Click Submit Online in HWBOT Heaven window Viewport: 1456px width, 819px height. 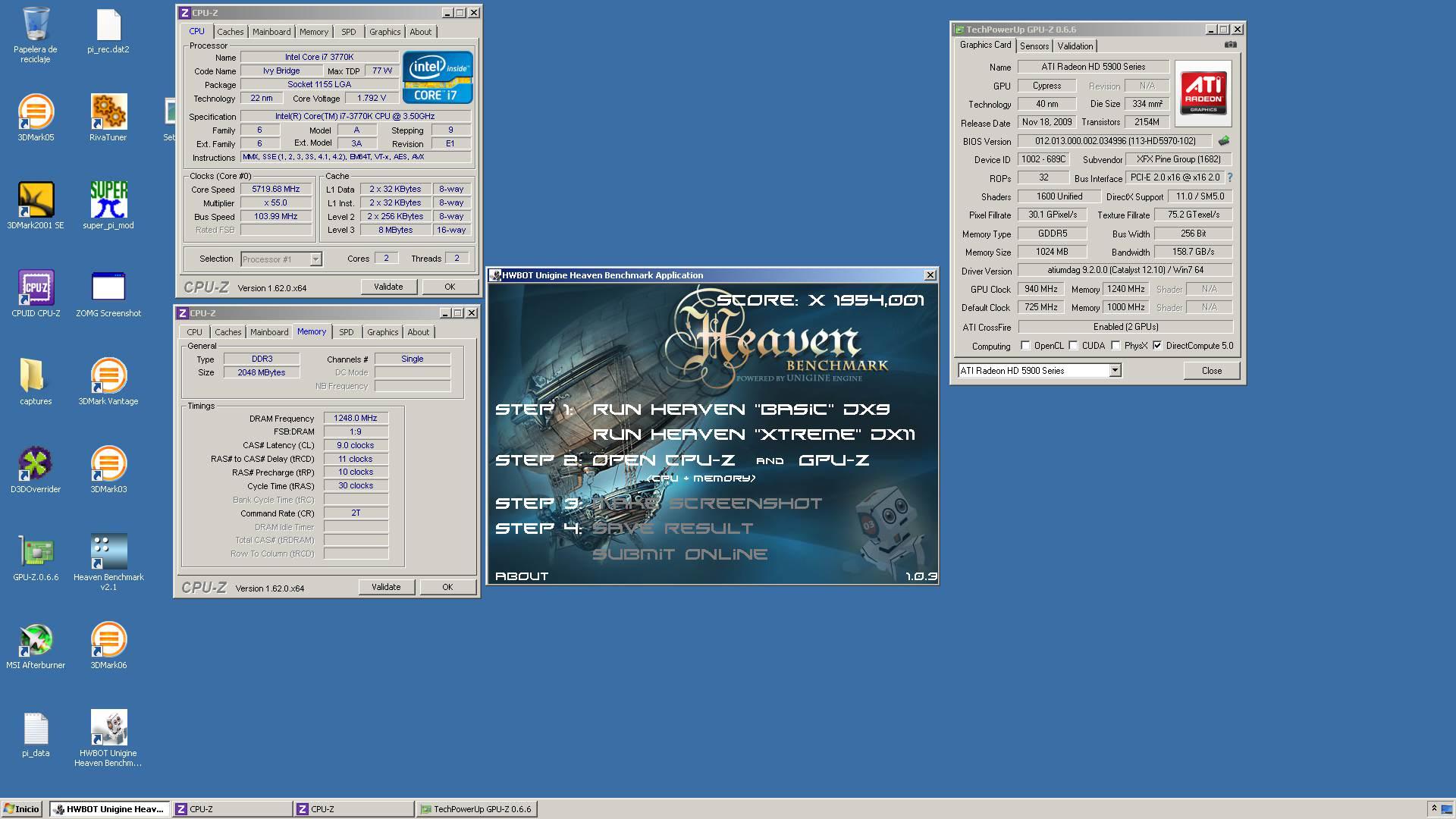(x=679, y=554)
